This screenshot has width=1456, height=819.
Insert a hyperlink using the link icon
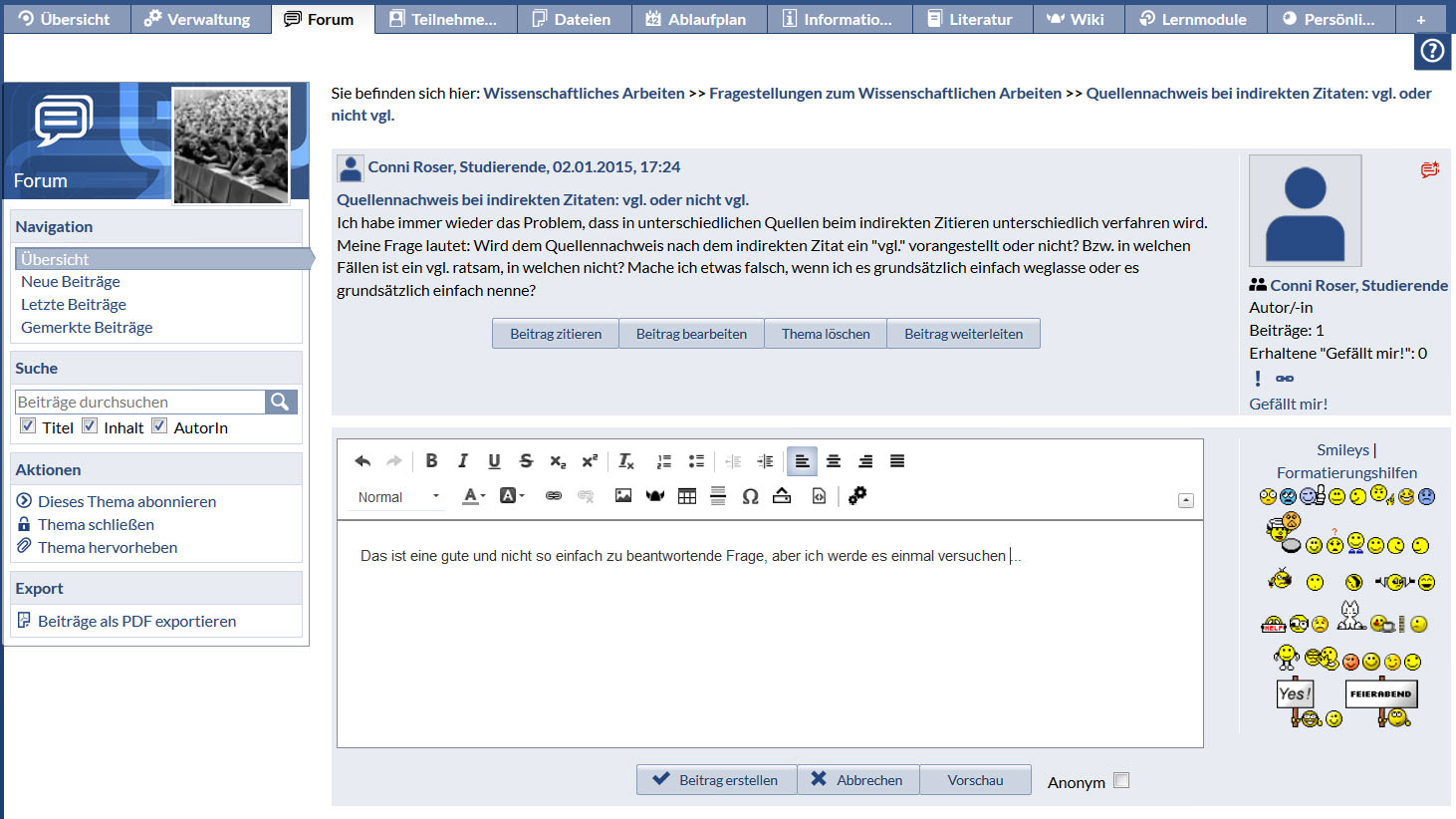tap(554, 496)
